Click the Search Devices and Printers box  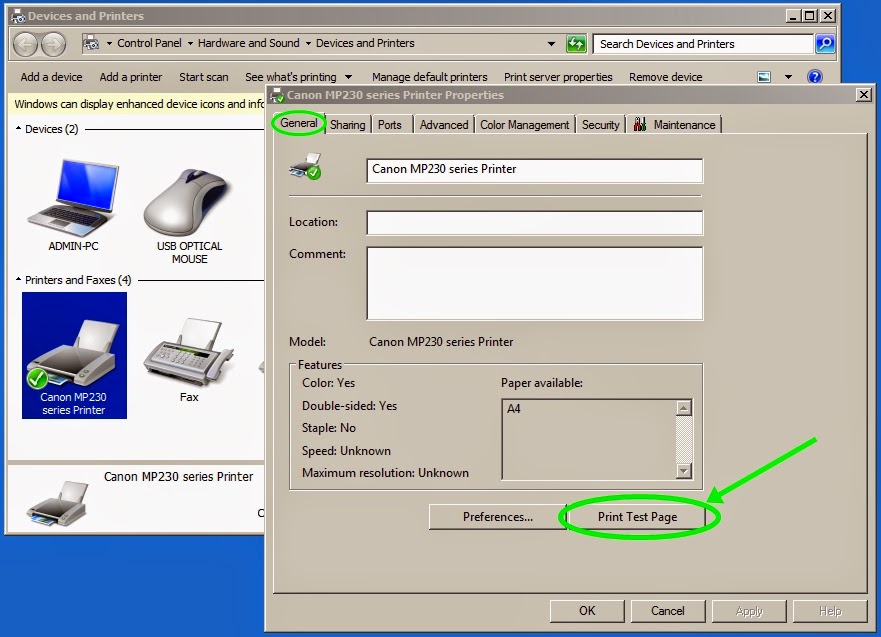click(703, 44)
